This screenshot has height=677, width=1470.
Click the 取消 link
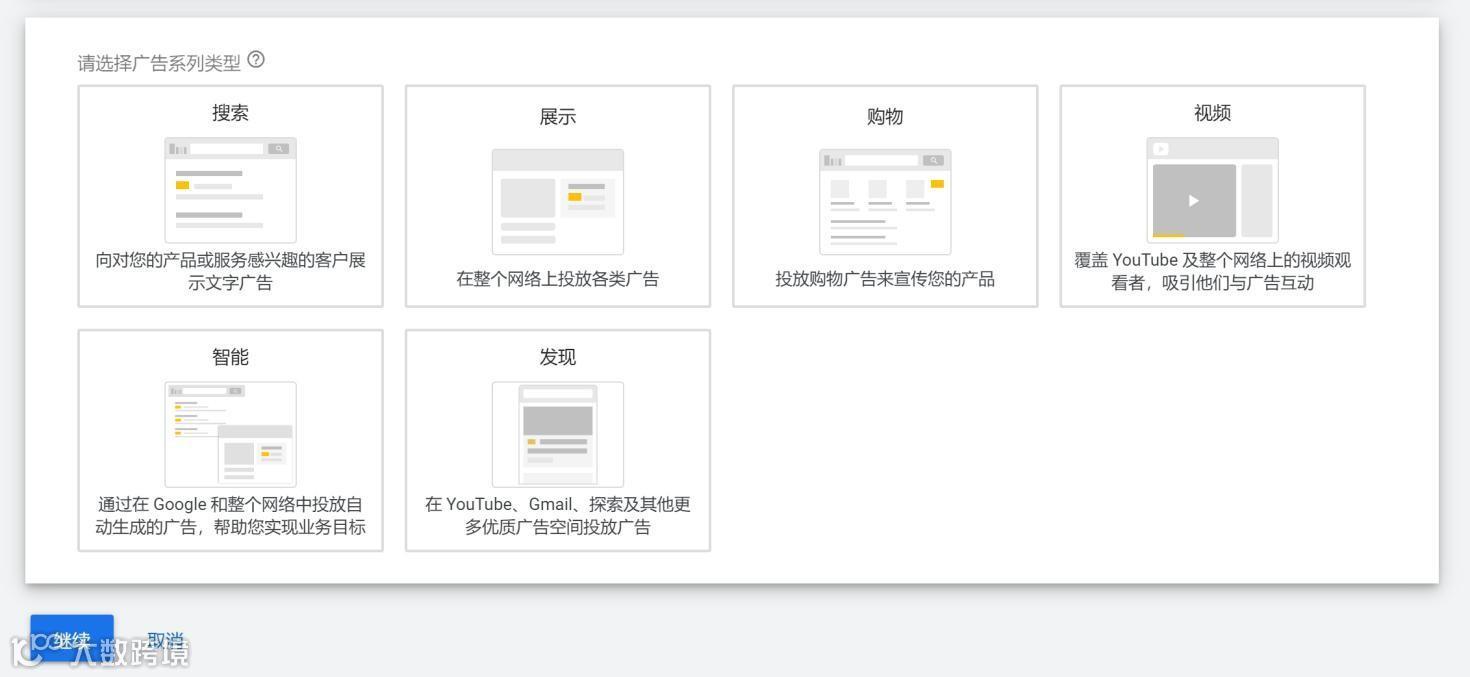click(x=165, y=640)
